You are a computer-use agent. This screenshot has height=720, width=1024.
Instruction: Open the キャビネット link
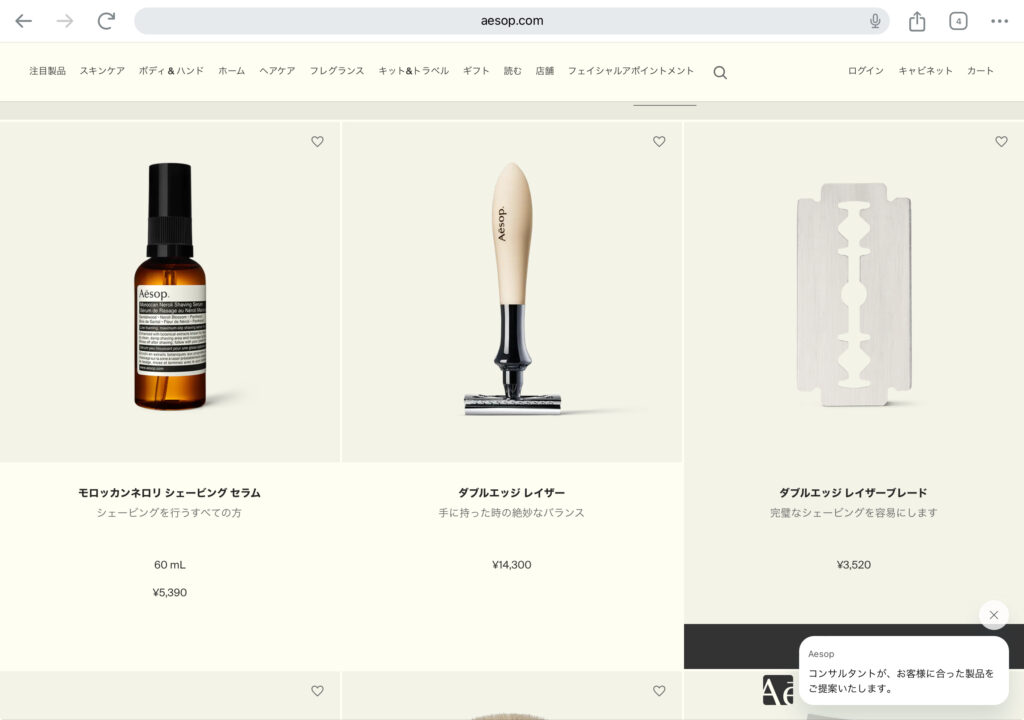(925, 71)
